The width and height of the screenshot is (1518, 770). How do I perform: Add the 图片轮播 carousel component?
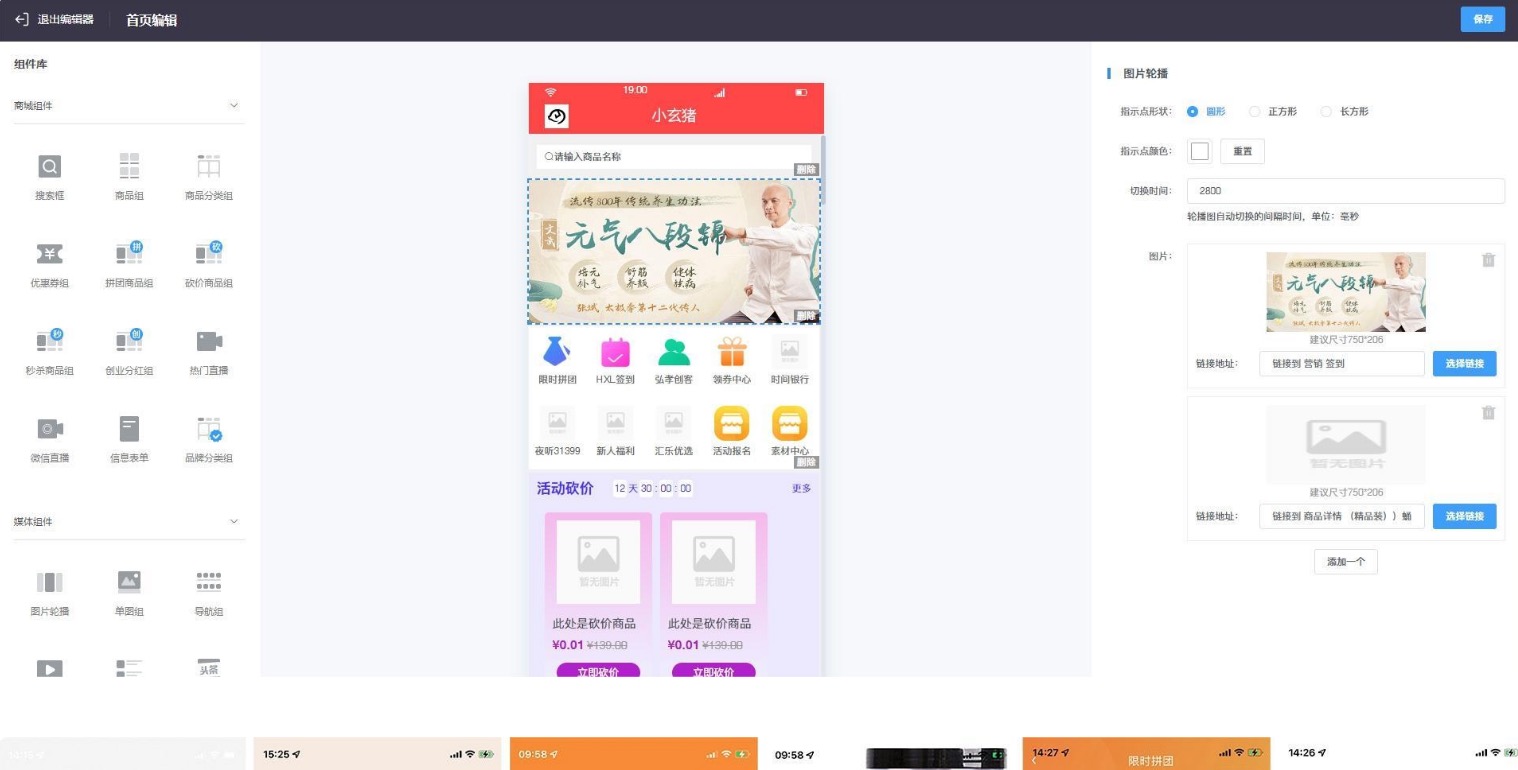pos(49,583)
